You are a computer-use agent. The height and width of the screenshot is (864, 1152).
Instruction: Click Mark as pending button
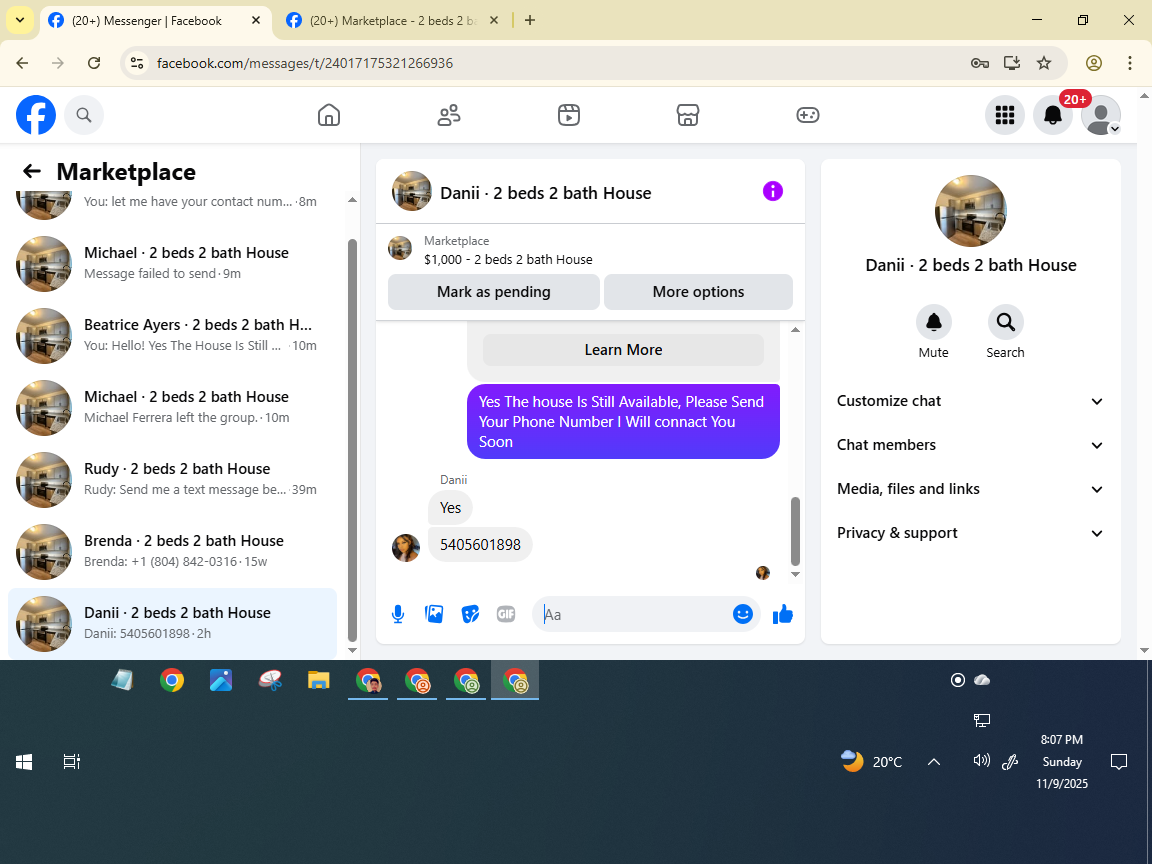click(494, 292)
